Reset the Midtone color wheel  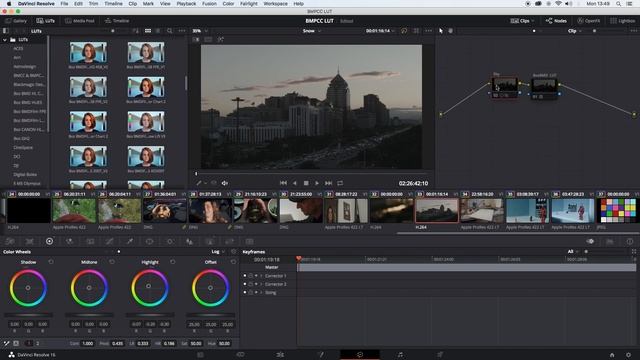[112, 262]
